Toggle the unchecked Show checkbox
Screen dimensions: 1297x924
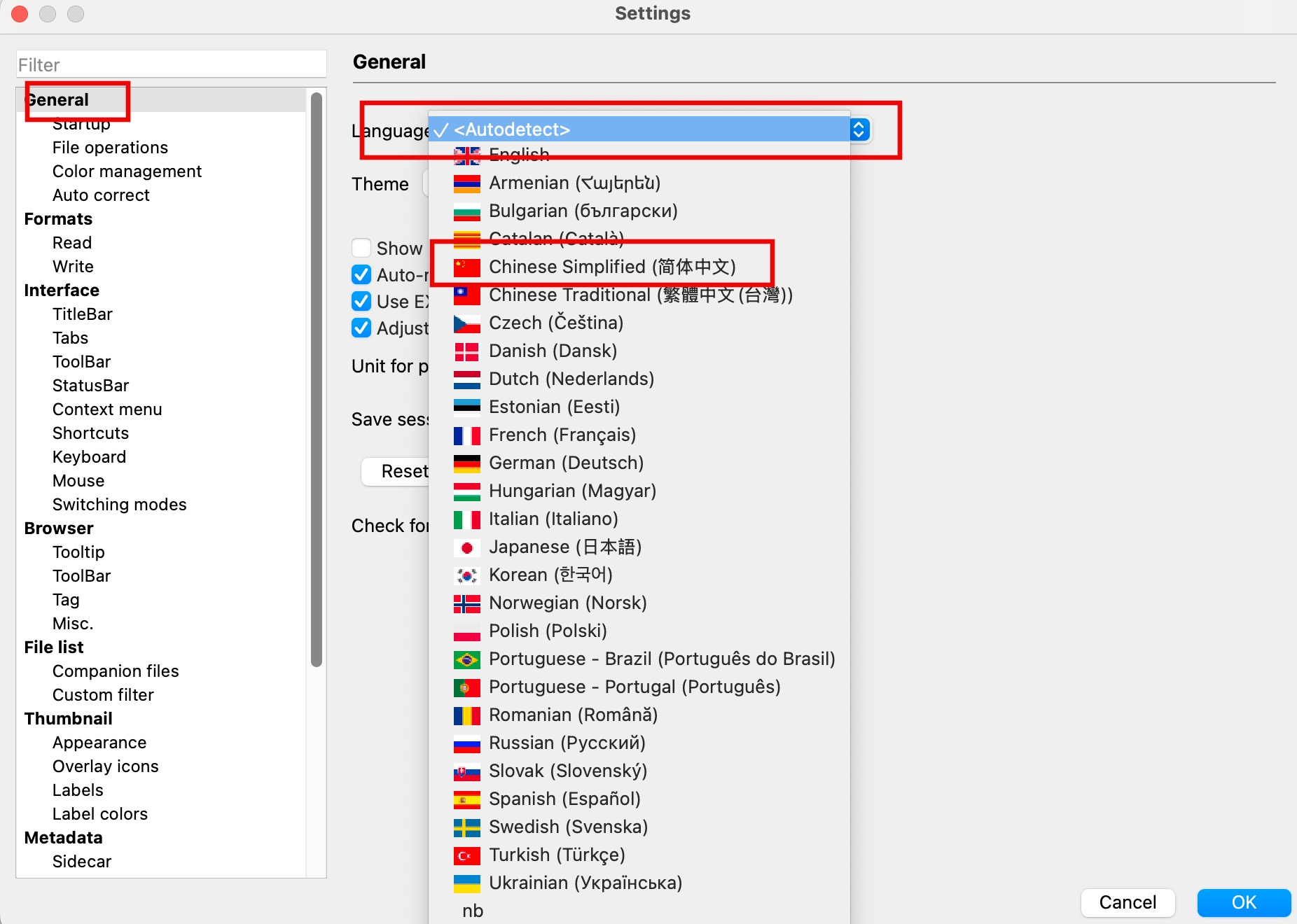pos(361,248)
